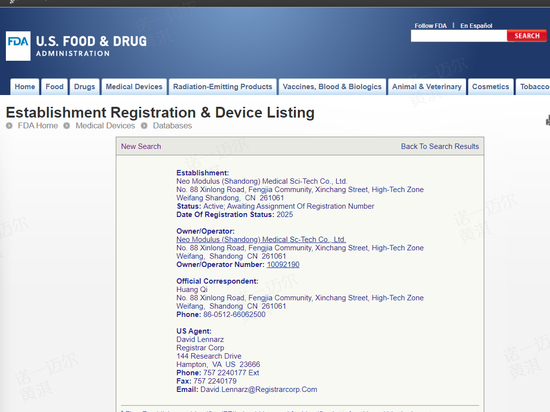The height and width of the screenshot is (412, 550).
Task: Open the Food tab
Action: tap(54, 87)
